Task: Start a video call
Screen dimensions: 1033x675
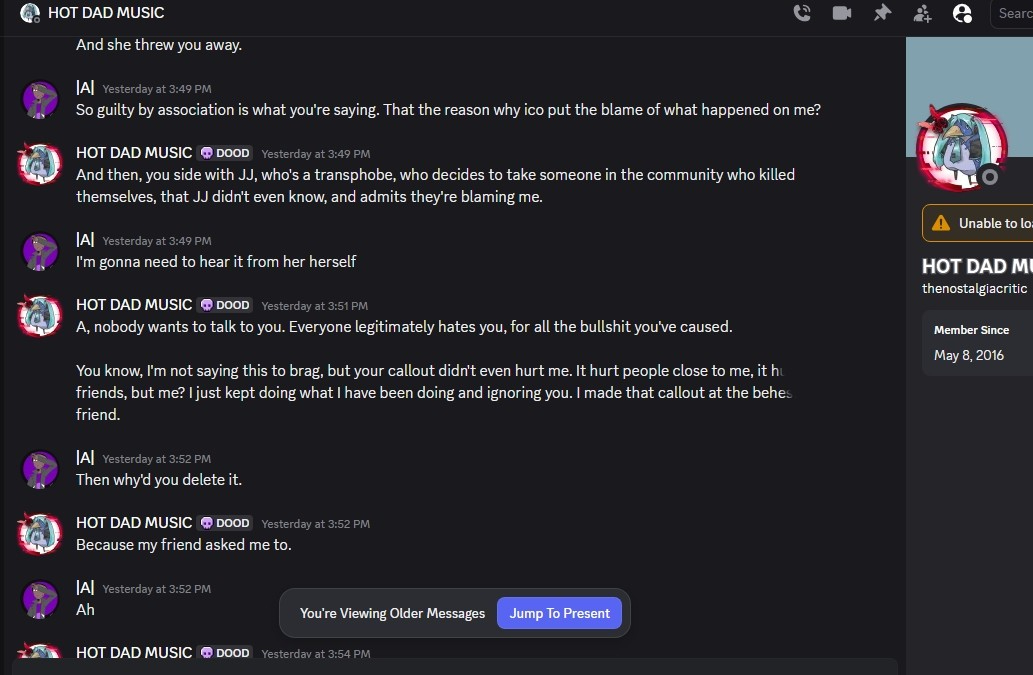Action: point(842,13)
